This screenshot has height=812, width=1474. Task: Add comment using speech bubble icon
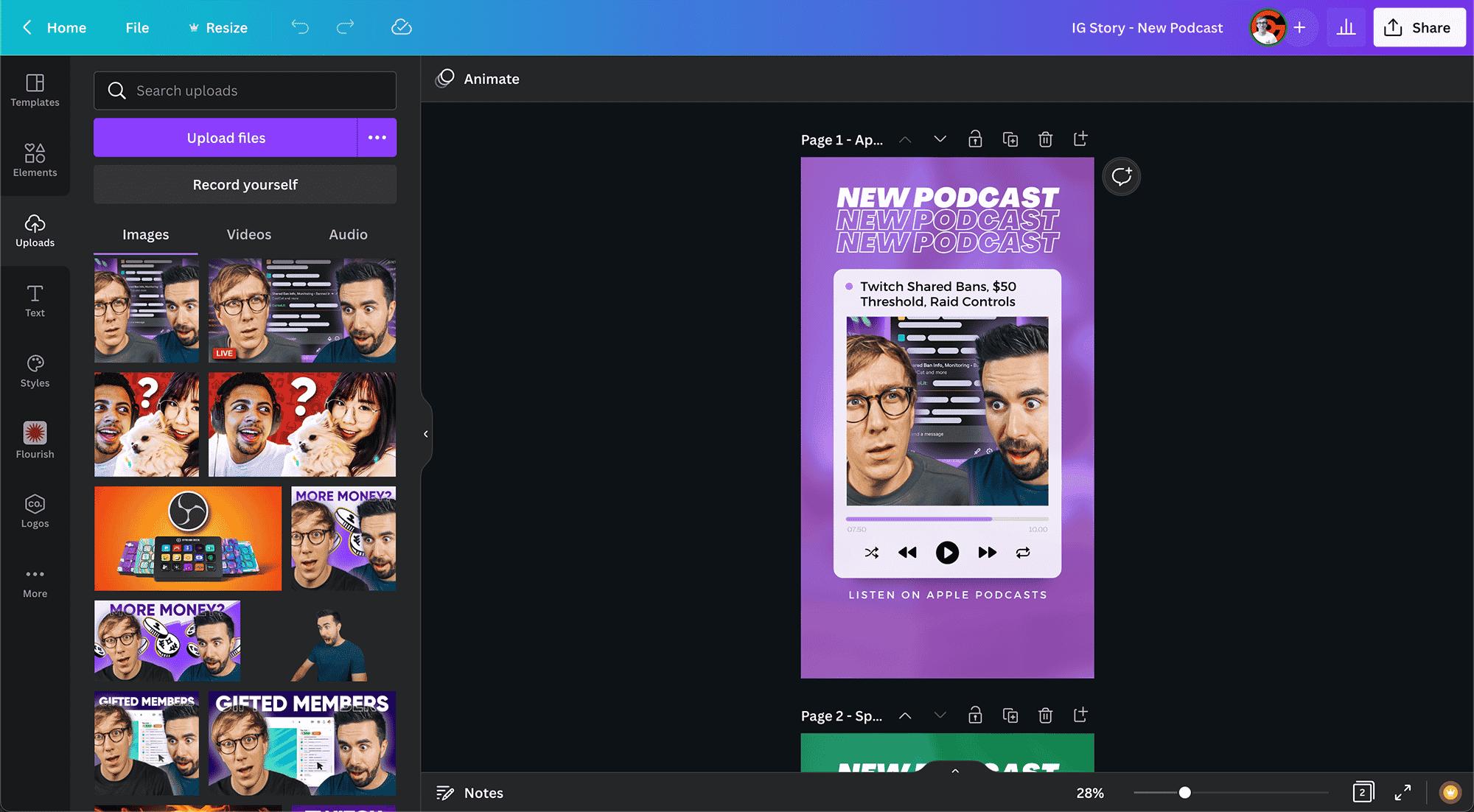[x=1121, y=177]
